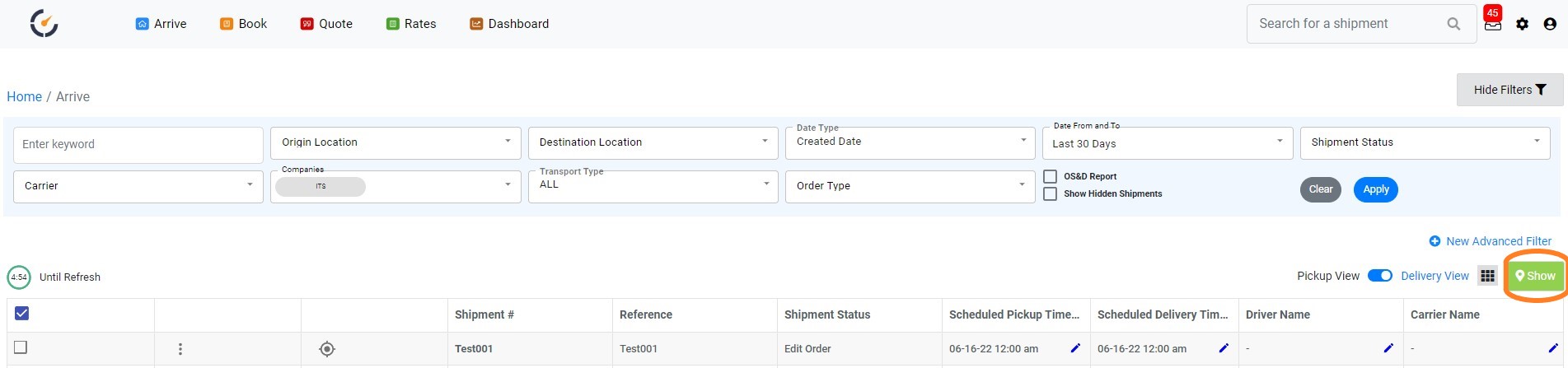
Task: Expand the Carrier dropdown
Action: 138,186
